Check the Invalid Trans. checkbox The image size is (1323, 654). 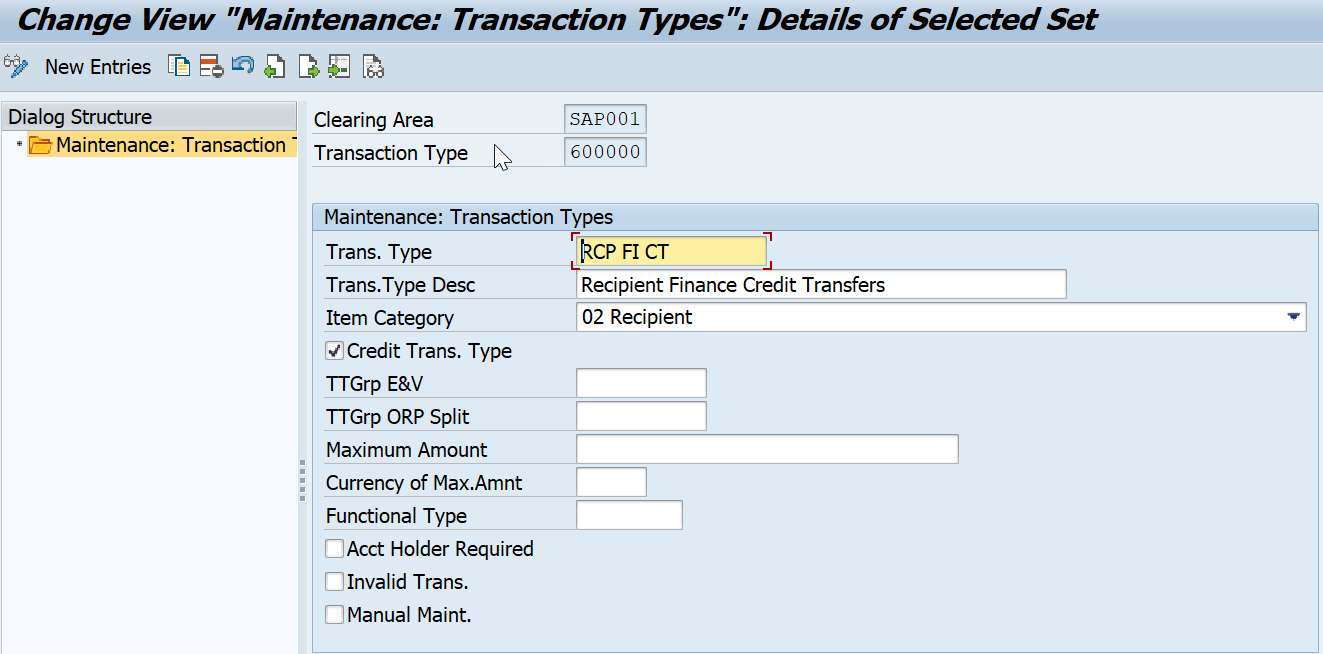334,581
